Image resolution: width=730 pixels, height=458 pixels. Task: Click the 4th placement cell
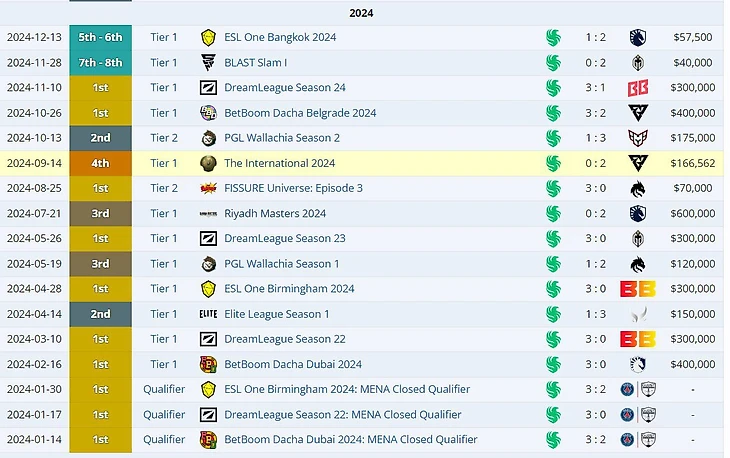tap(100, 163)
